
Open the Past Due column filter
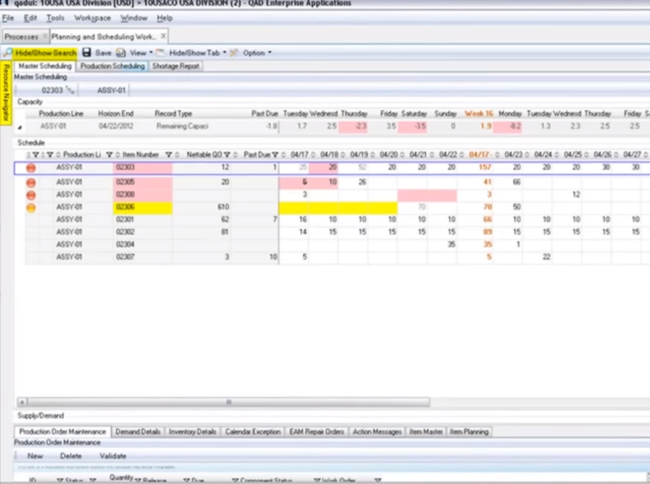pyautogui.click(x=276, y=155)
